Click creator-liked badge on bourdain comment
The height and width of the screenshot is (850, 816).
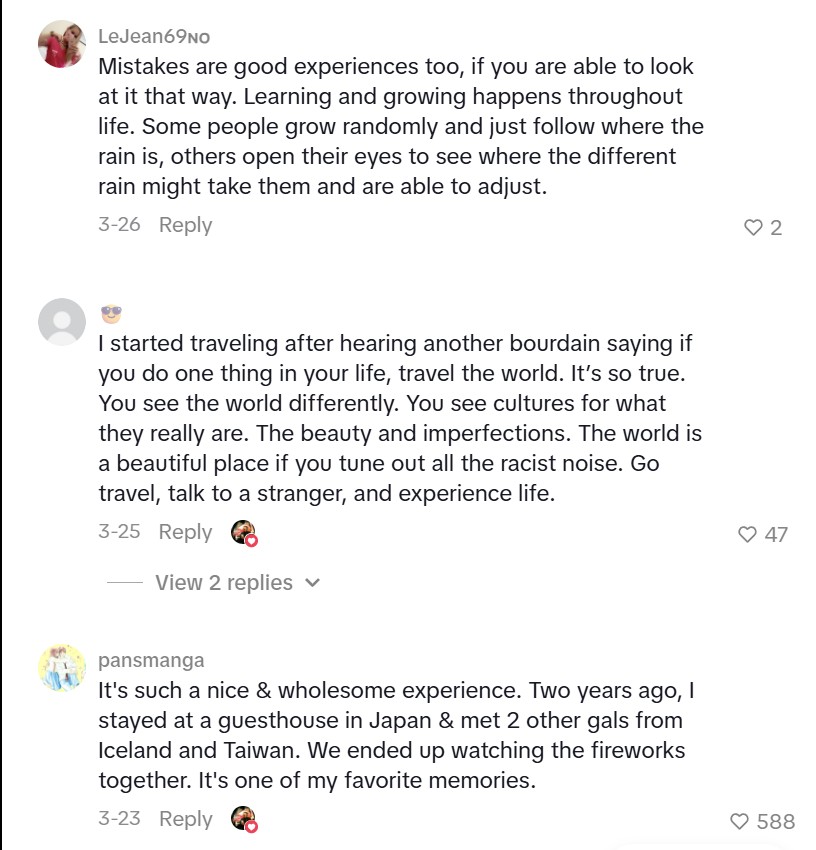pos(244,533)
